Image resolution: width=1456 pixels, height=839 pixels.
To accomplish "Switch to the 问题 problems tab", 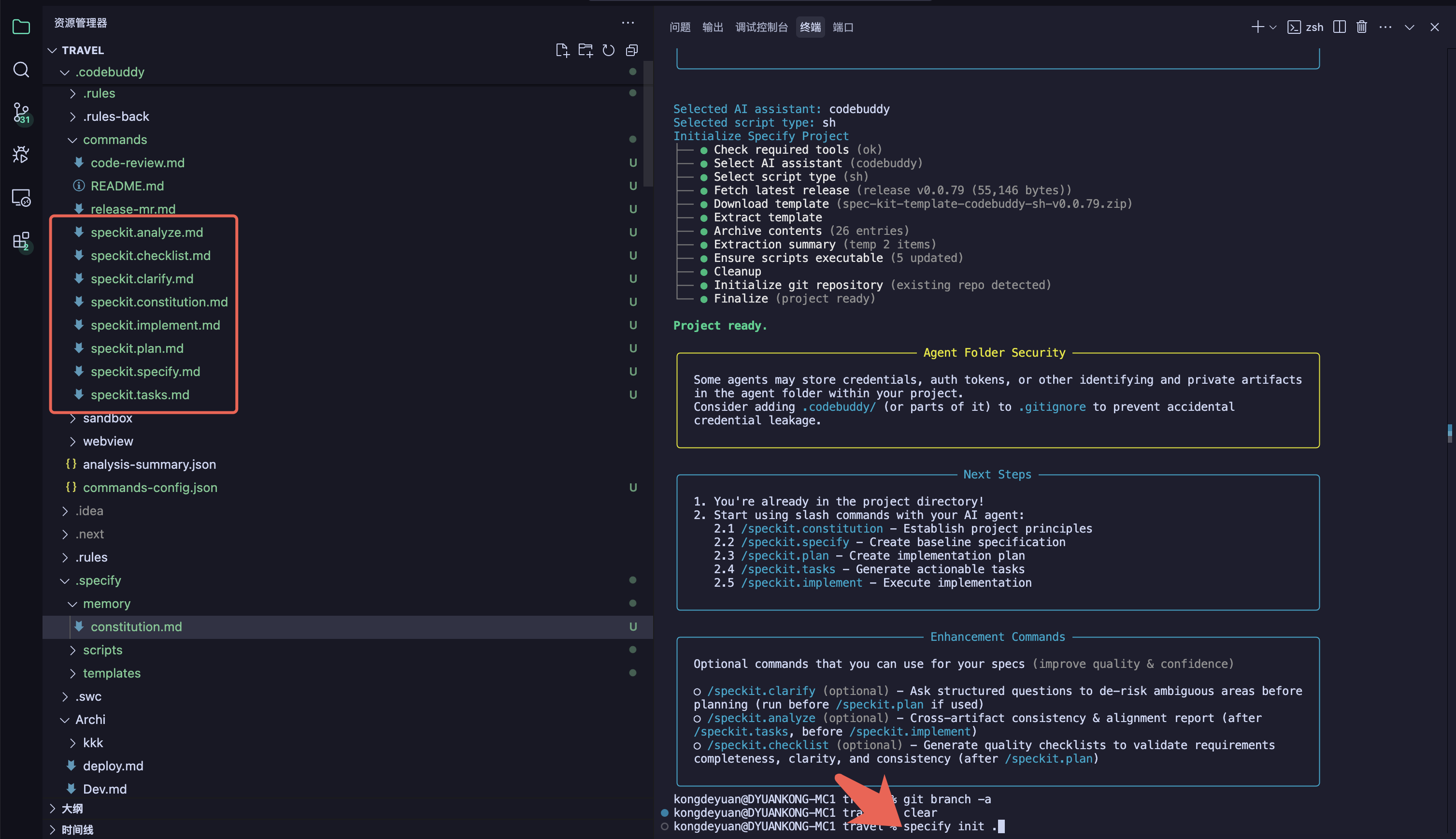I will 680,27.
